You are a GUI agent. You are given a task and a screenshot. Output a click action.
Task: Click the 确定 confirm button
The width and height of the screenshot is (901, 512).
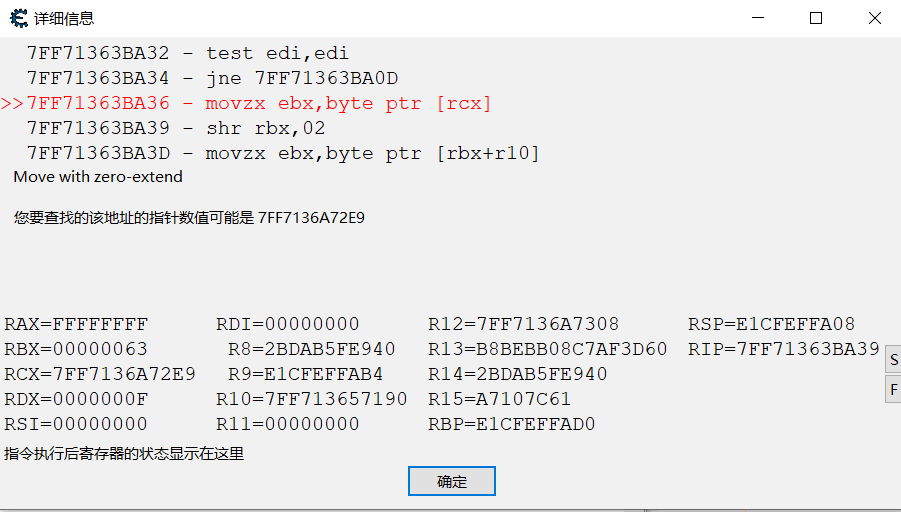click(x=452, y=481)
